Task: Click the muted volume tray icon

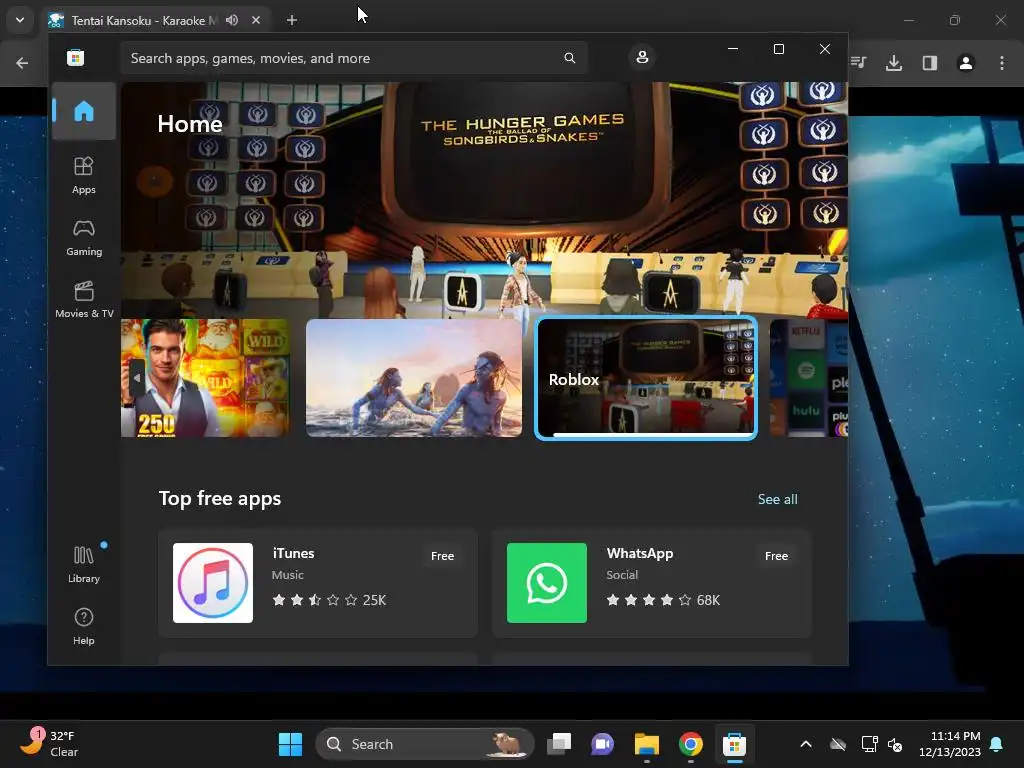Action: (895, 744)
